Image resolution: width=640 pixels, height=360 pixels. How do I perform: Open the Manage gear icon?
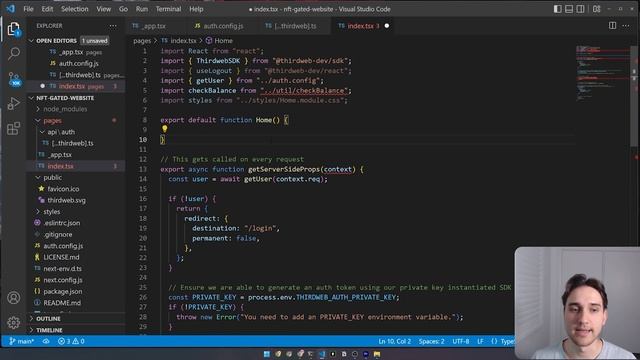point(13,322)
